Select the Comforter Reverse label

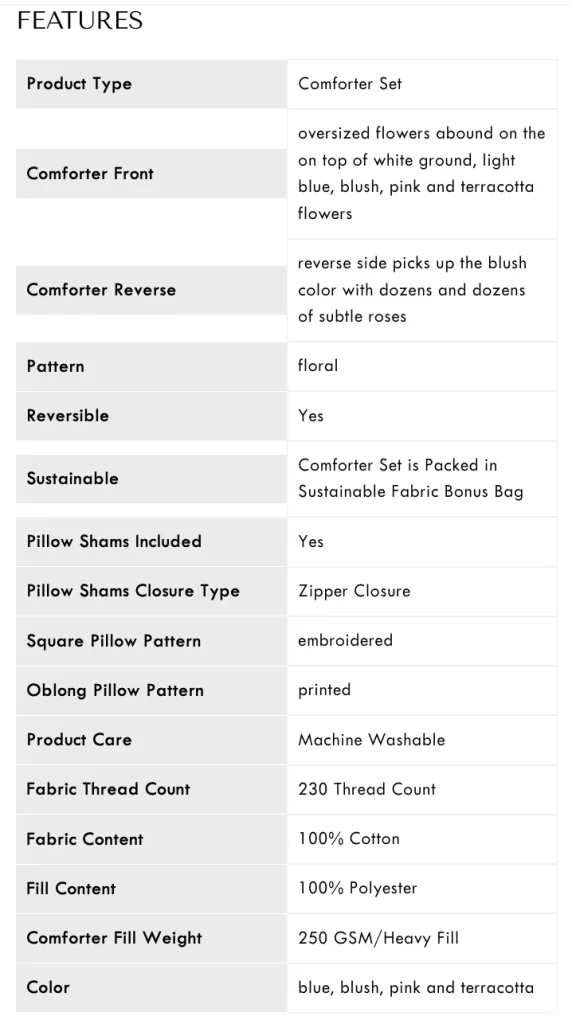click(x=101, y=290)
